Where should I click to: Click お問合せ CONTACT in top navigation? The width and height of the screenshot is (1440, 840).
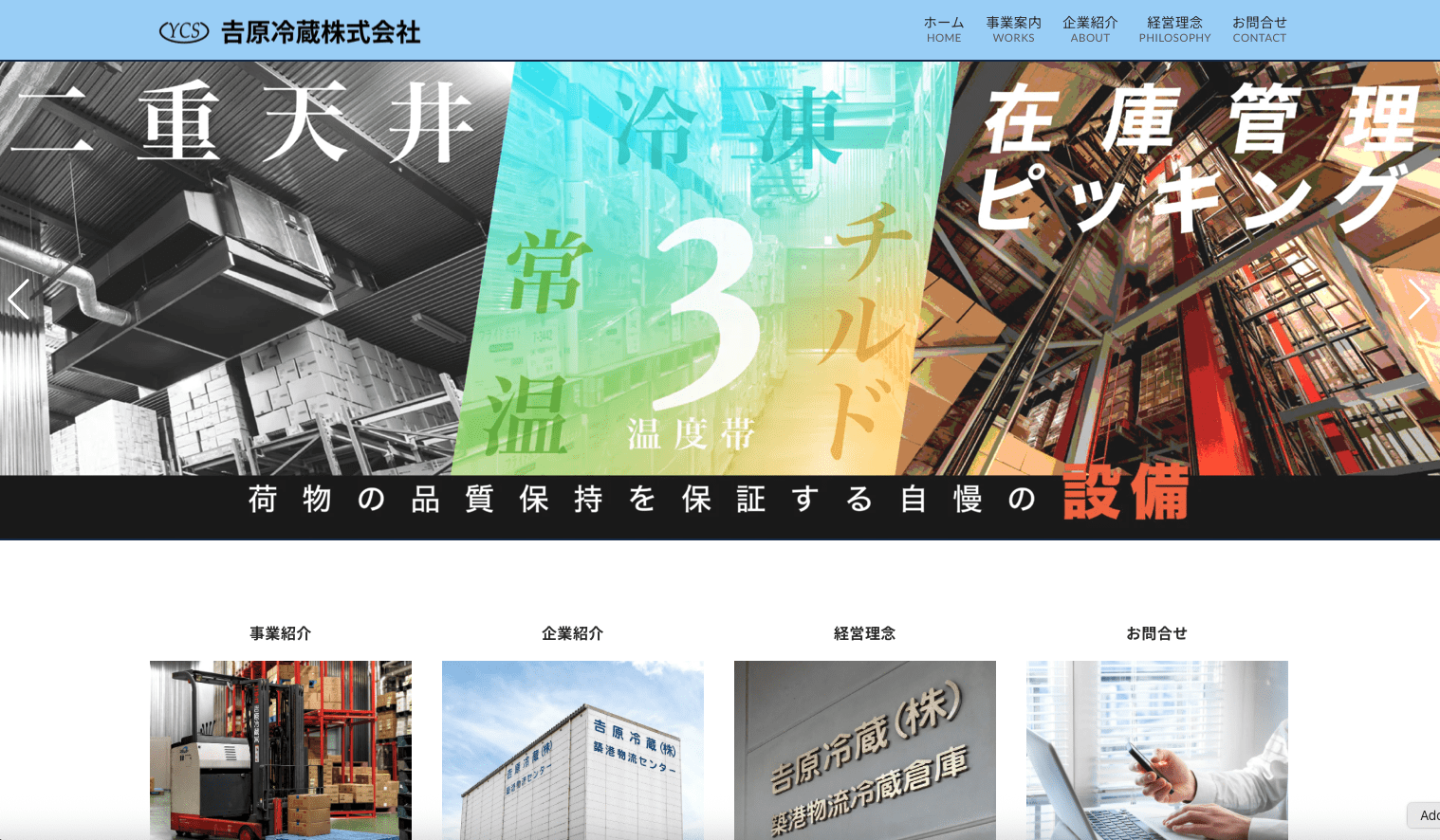click(1259, 29)
